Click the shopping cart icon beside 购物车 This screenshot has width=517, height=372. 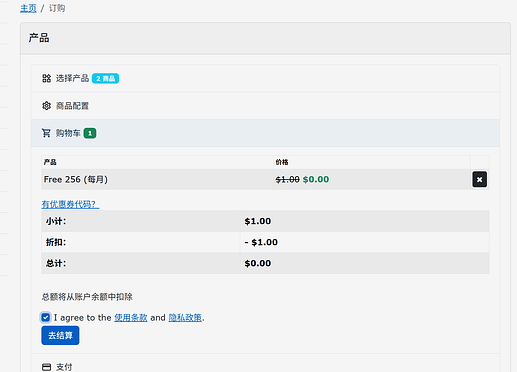tap(46, 133)
